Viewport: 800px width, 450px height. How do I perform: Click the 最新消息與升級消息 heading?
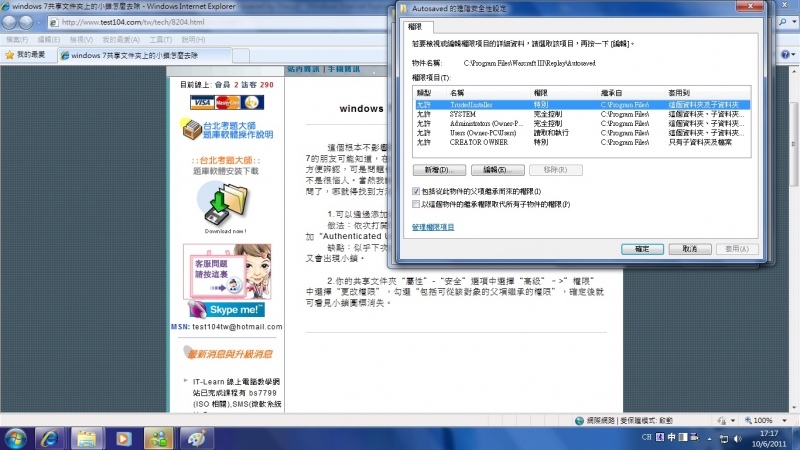[x=228, y=354]
